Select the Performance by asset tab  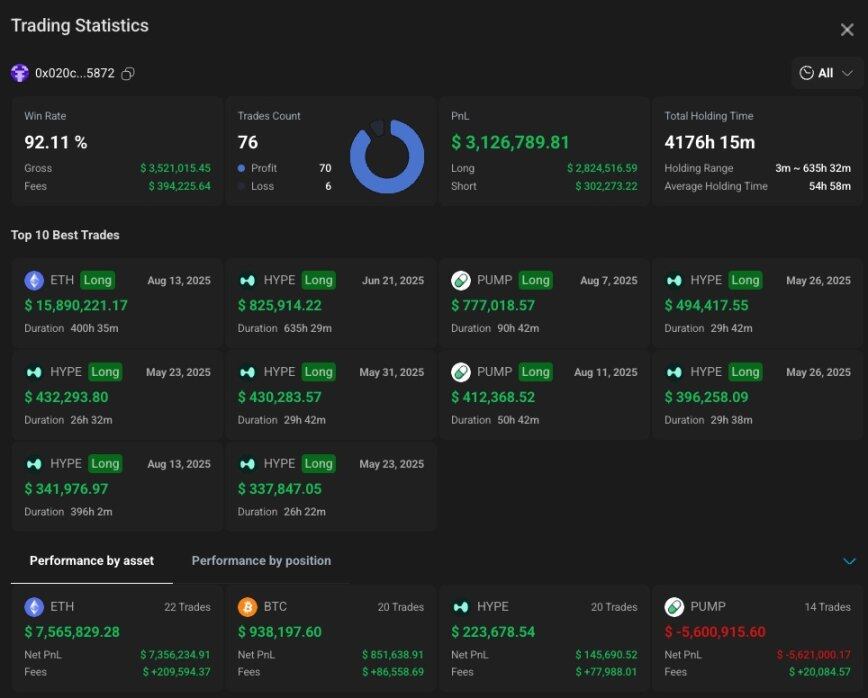click(x=91, y=561)
